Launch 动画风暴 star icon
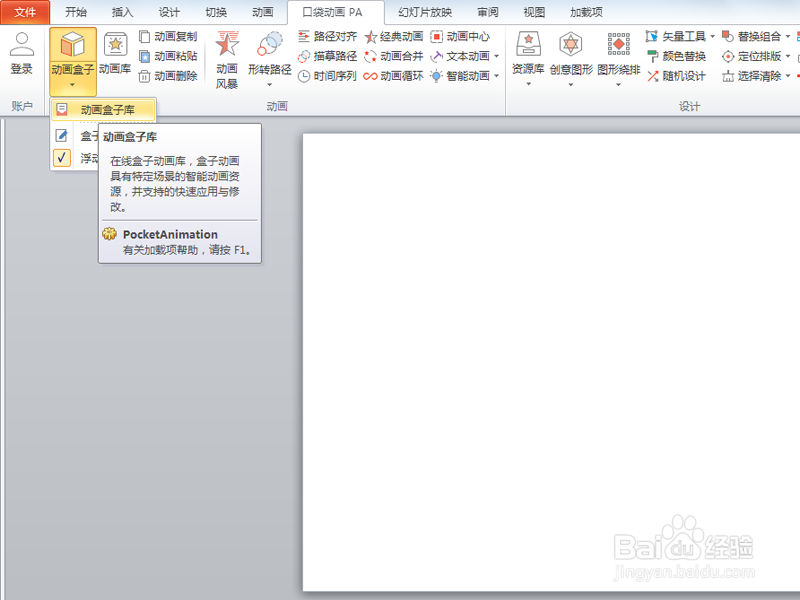 tap(227, 43)
